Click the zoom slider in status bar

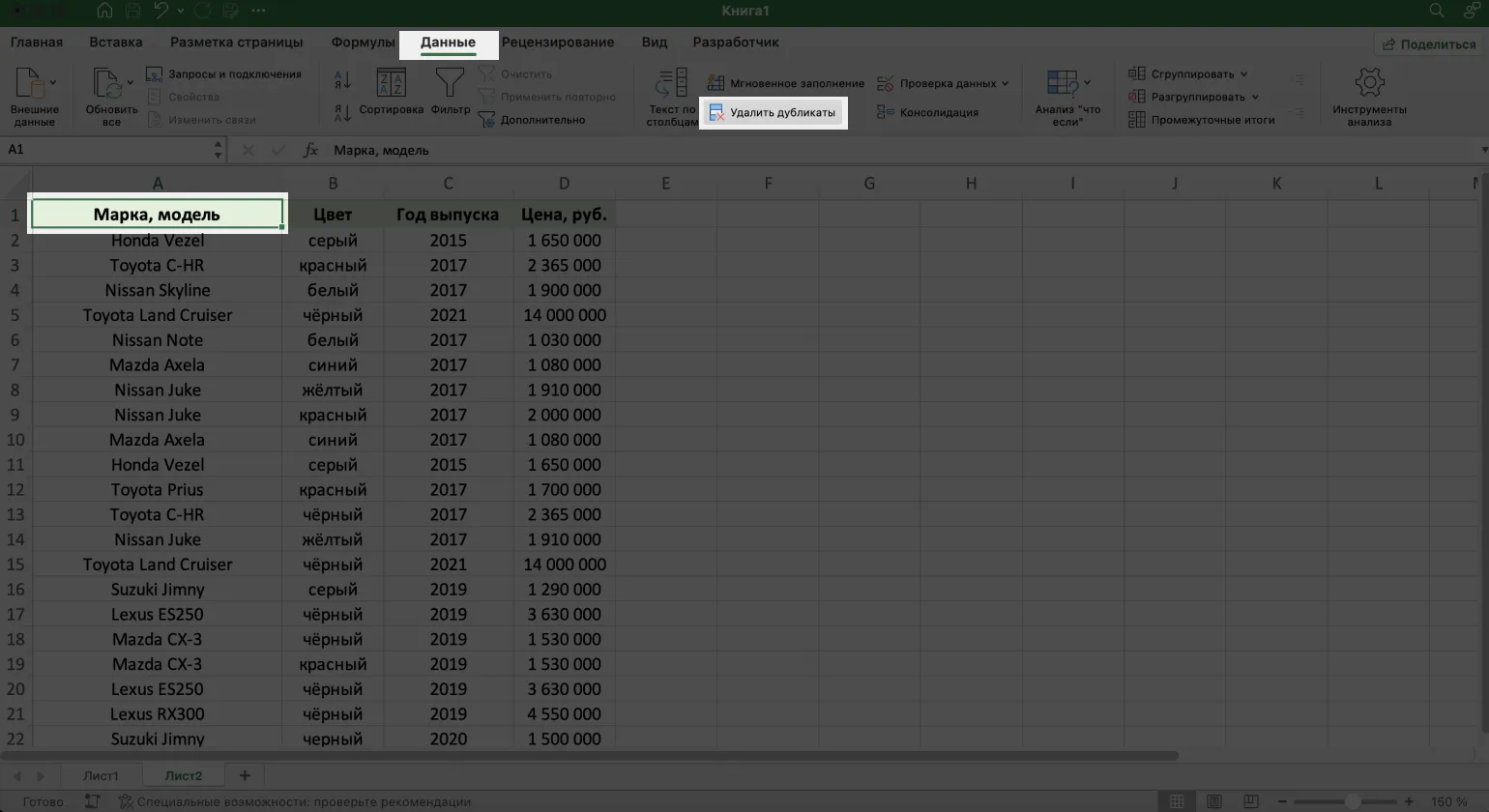(1352, 801)
